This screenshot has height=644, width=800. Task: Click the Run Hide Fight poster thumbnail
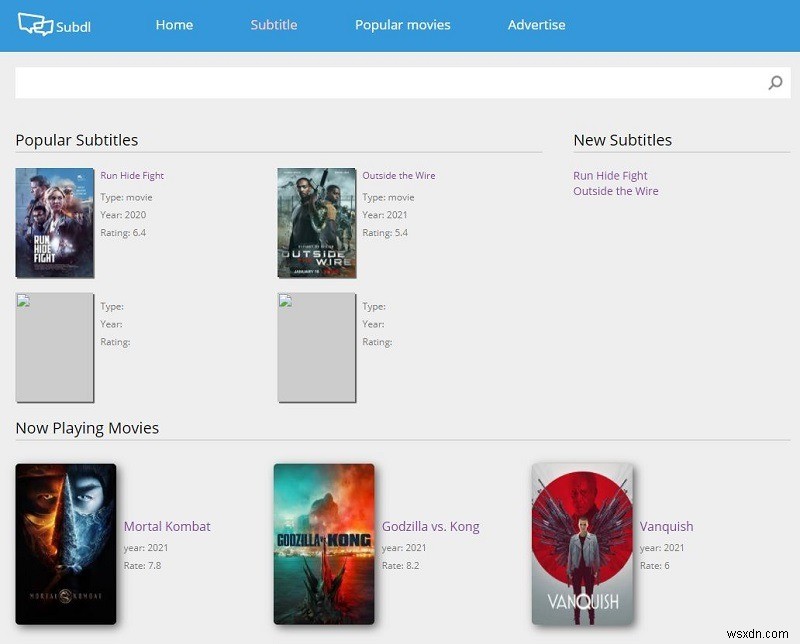(x=54, y=222)
